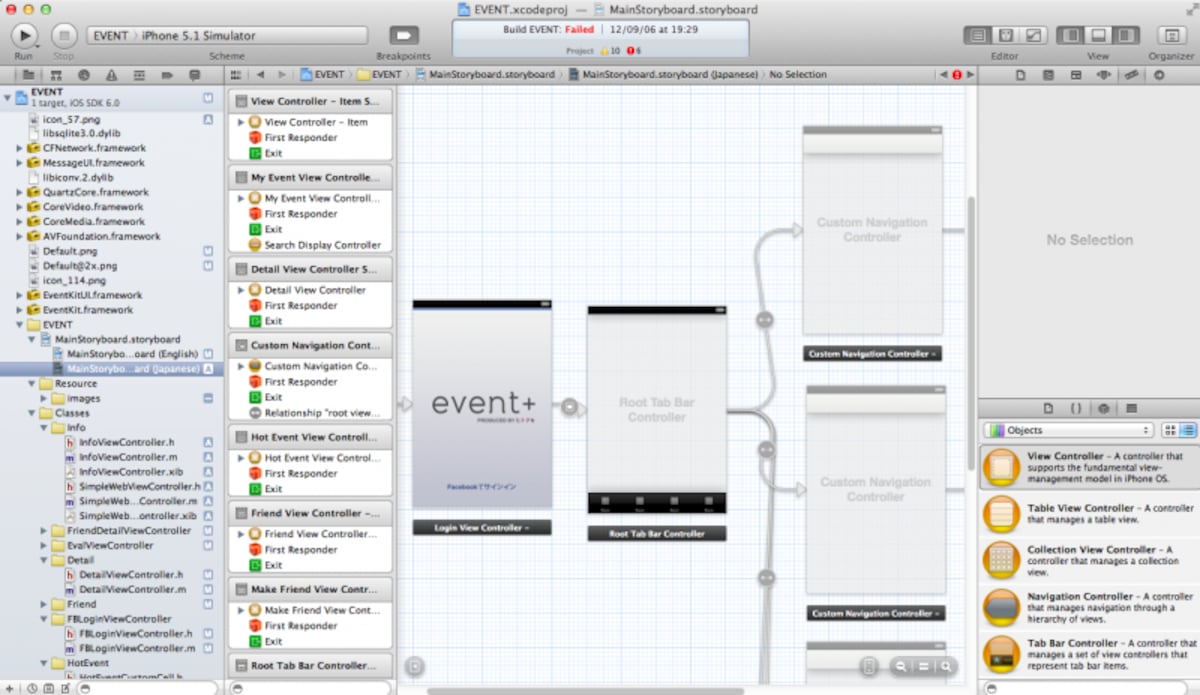Show the Size inspector
Image resolution: width=1200 pixels, height=695 pixels.
coord(1130,75)
